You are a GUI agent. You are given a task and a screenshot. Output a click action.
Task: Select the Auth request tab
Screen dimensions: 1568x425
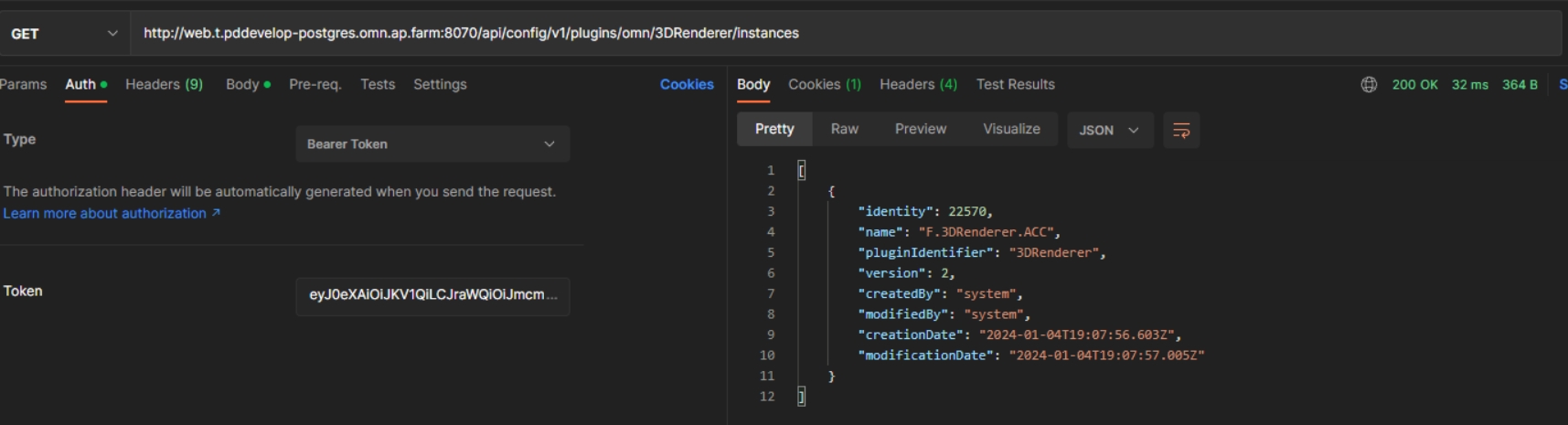point(80,84)
